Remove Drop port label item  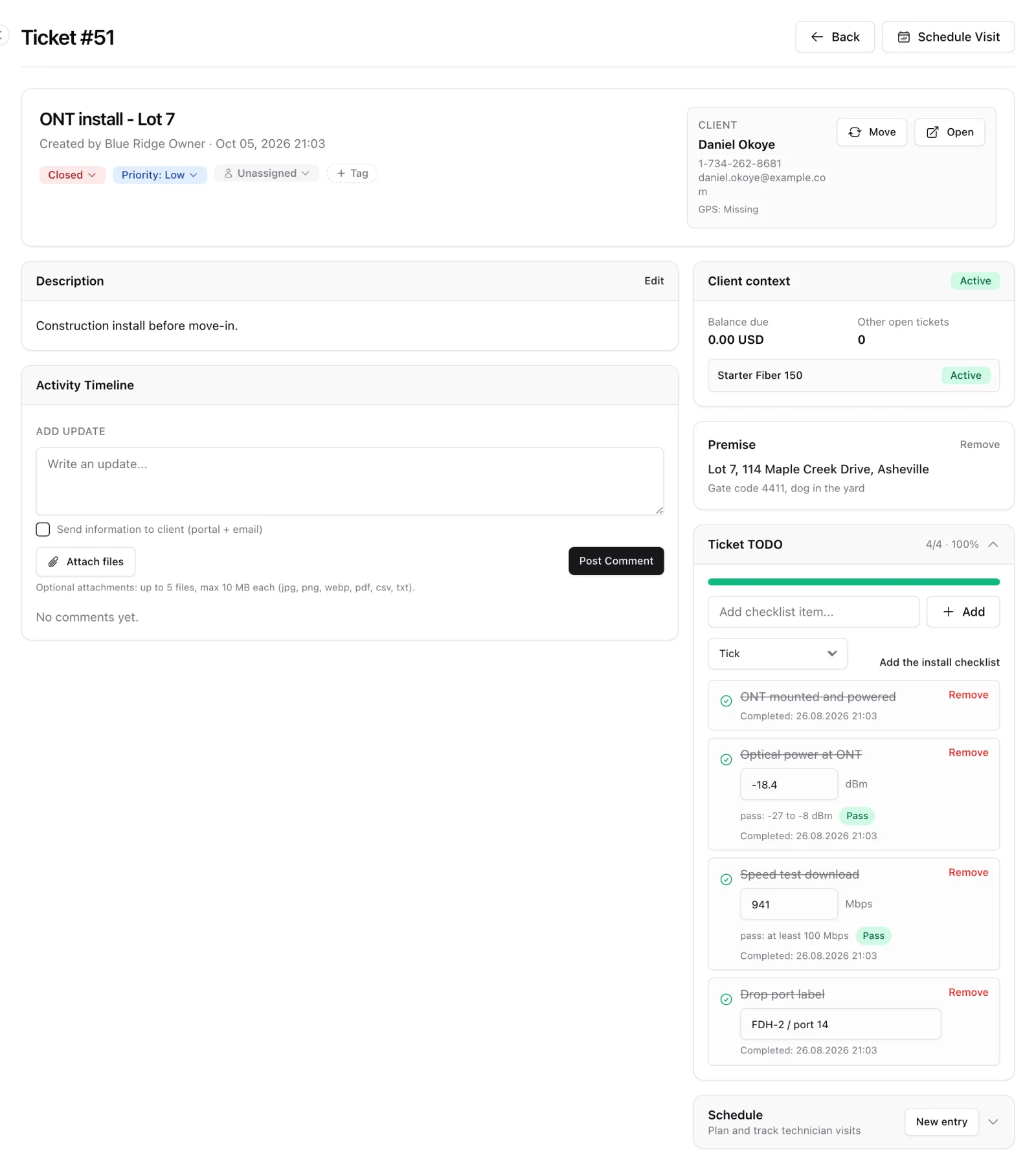coord(968,992)
